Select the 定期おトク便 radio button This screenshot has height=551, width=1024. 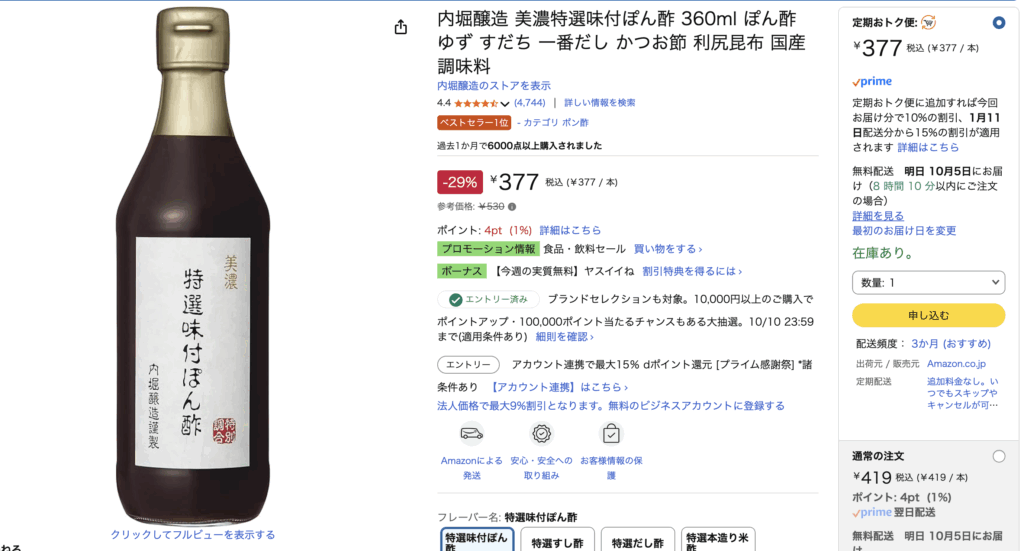pyautogui.click(x=999, y=22)
